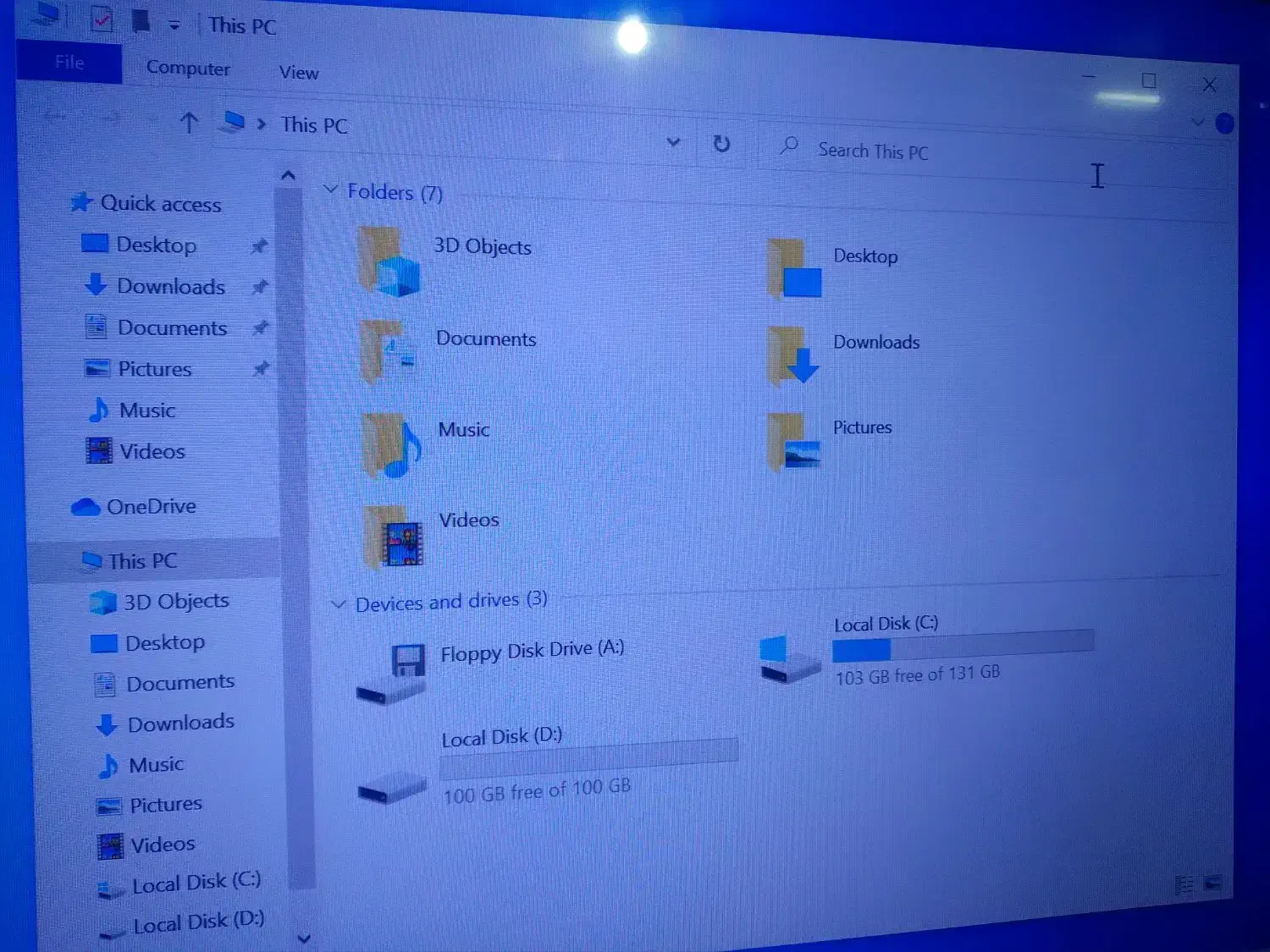
Task: Open the address bar history dropdown
Action: point(674,141)
